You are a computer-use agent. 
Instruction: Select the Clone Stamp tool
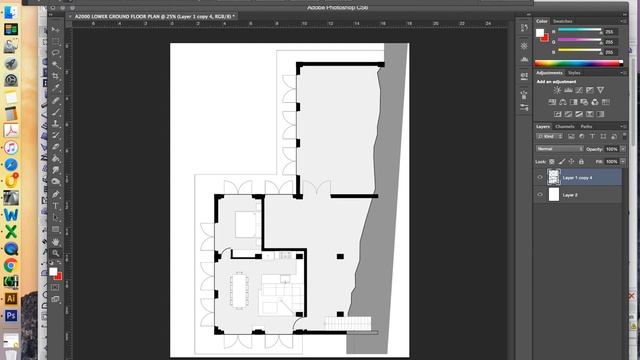tap(56, 123)
